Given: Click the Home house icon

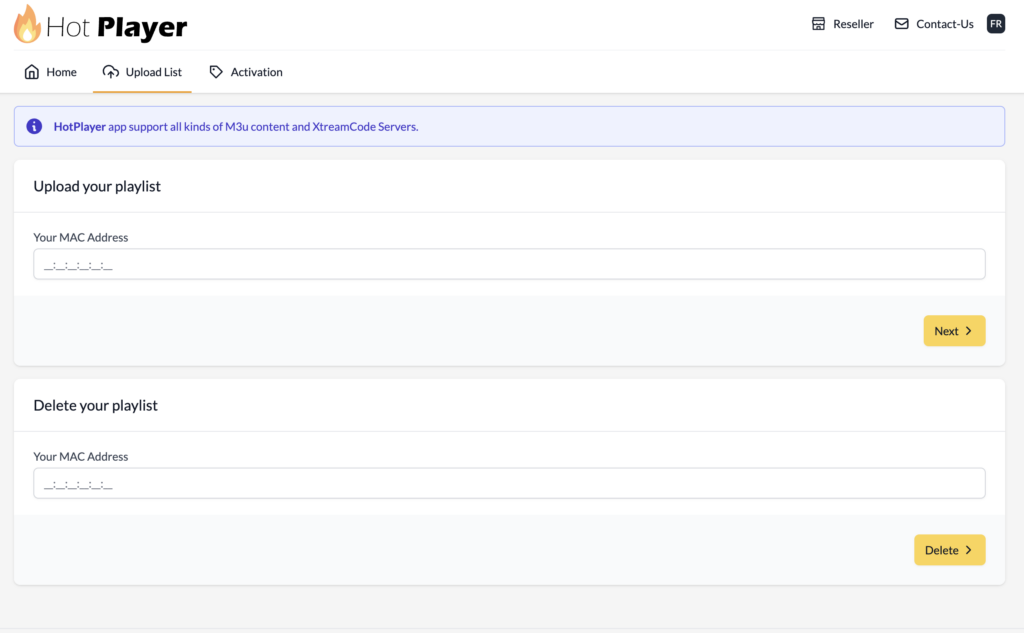Looking at the screenshot, I should (32, 72).
